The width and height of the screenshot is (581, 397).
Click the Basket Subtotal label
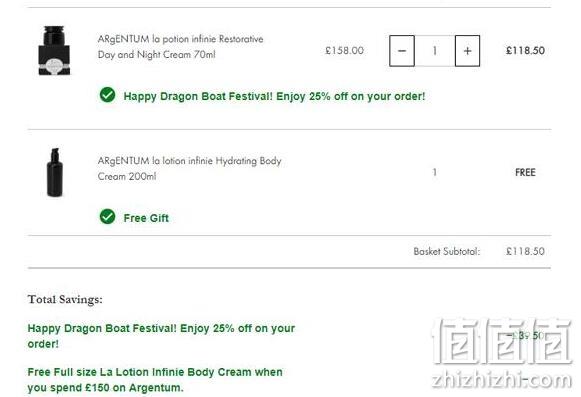point(446,252)
